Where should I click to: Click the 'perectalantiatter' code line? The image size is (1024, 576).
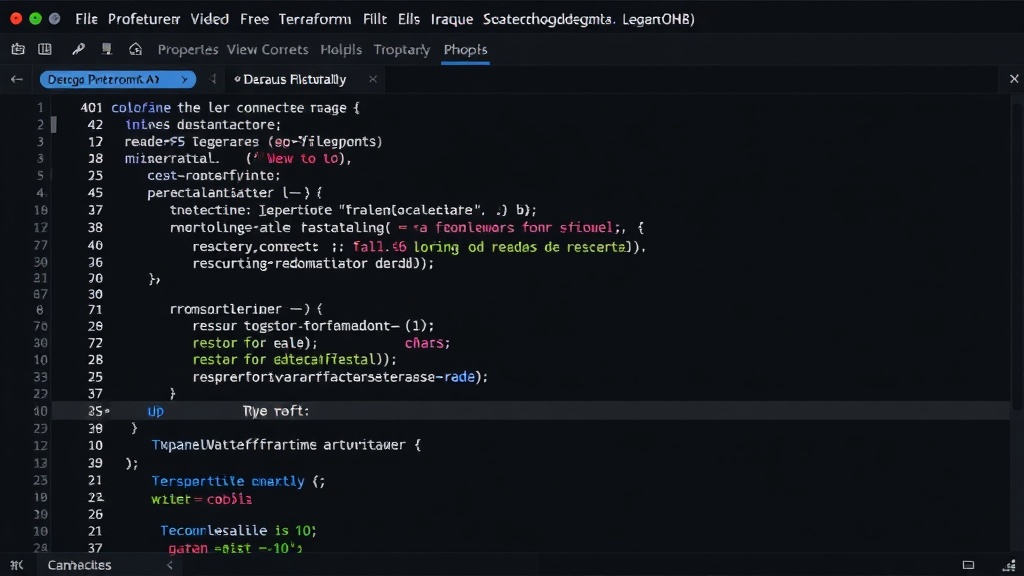[x=234, y=193]
